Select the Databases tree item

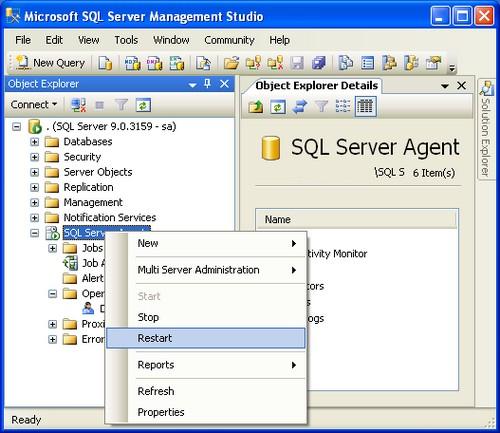click(x=88, y=142)
